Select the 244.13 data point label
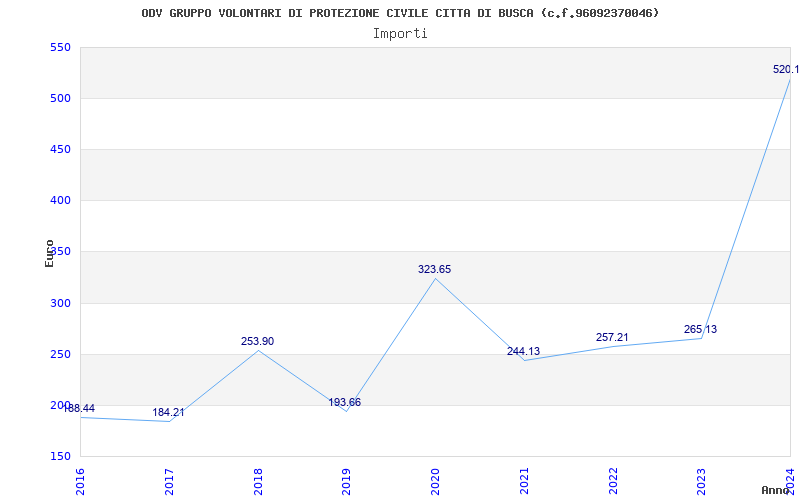 point(523,351)
